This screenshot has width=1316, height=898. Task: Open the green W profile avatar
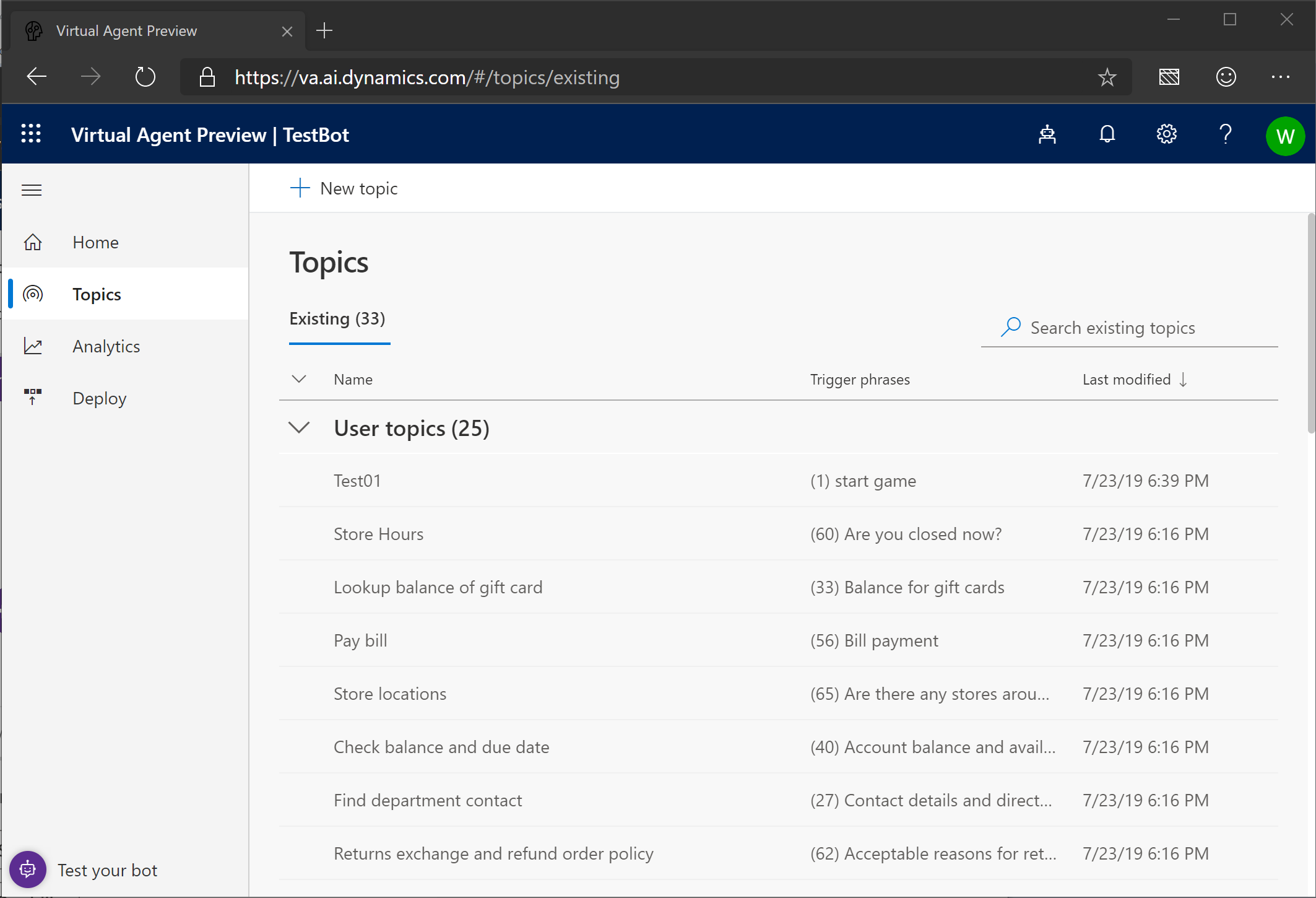[x=1285, y=136]
